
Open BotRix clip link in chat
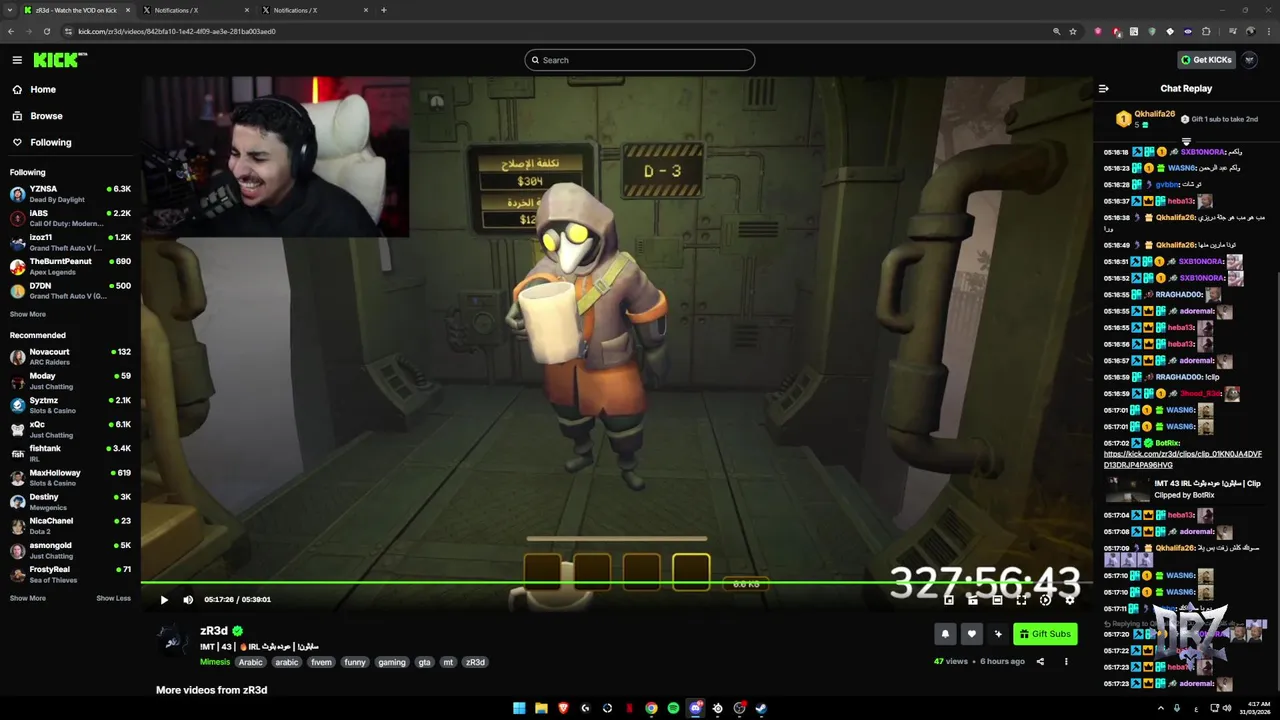point(1183,459)
